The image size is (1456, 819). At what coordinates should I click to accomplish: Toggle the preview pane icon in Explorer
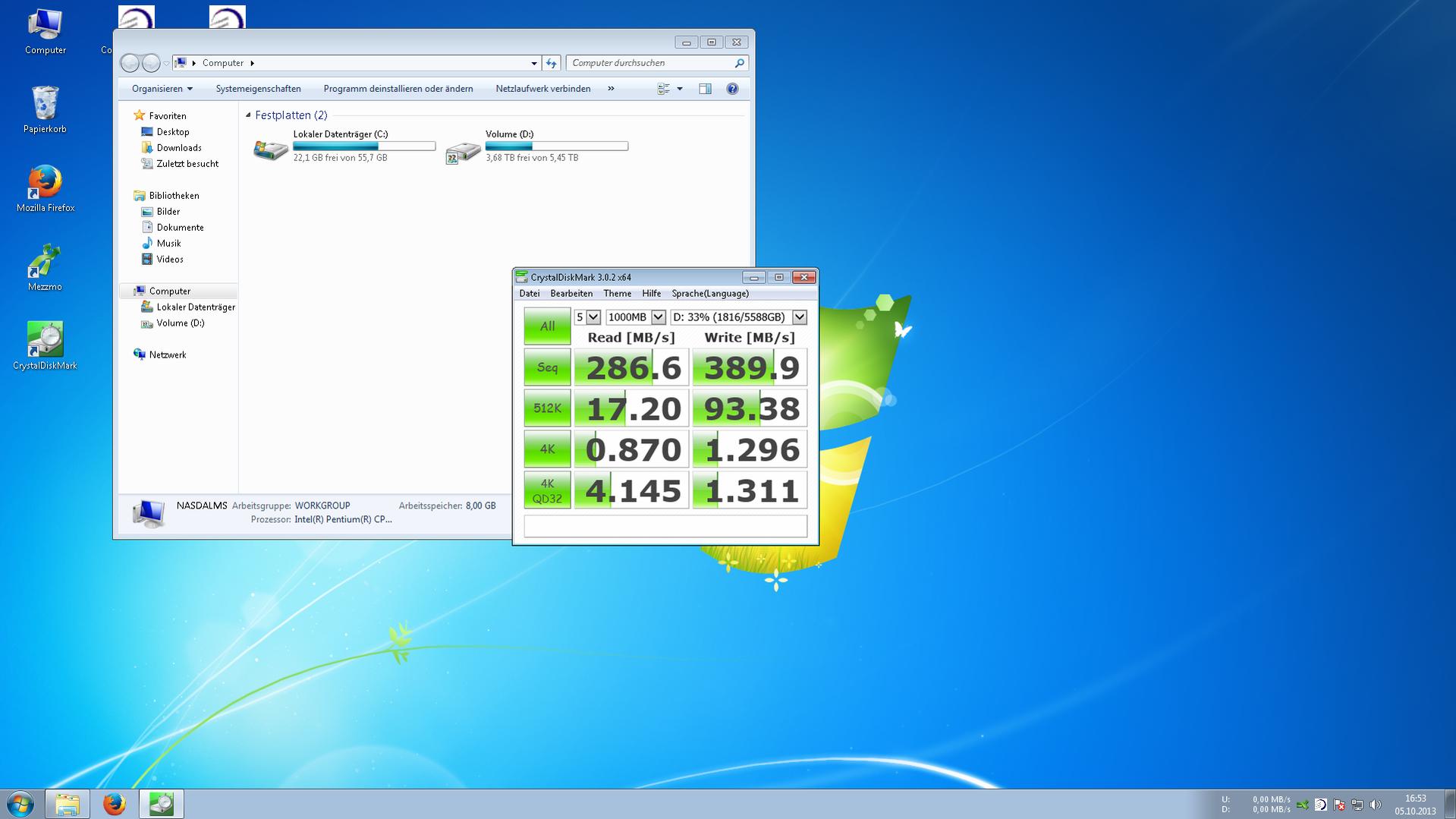coord(705,89)
